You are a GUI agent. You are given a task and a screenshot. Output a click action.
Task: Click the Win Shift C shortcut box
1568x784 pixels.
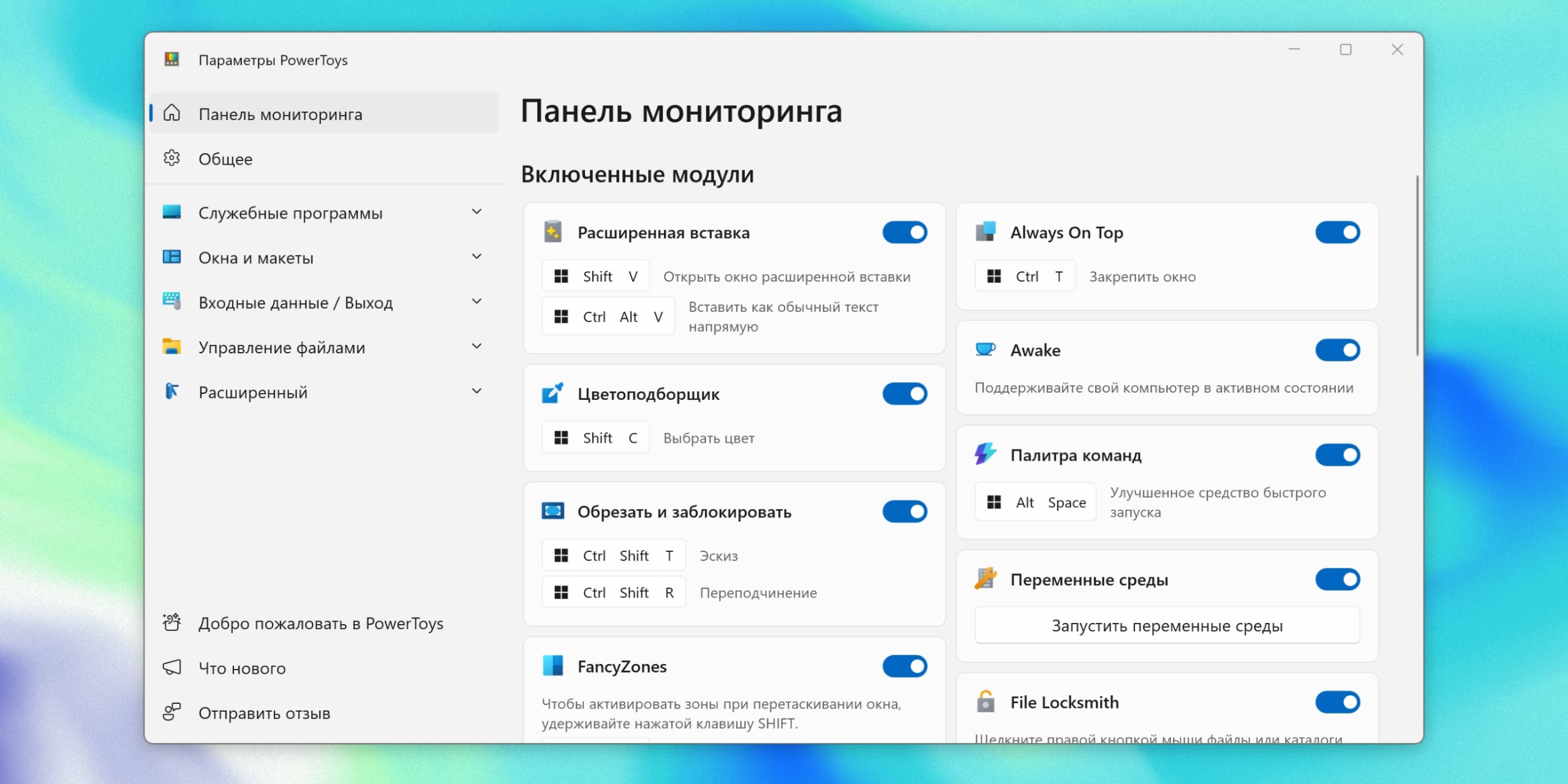pos(595,438)
